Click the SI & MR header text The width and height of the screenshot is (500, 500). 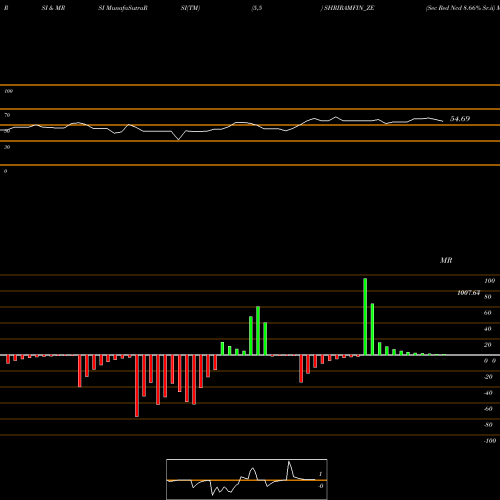(x=53, y=8)
